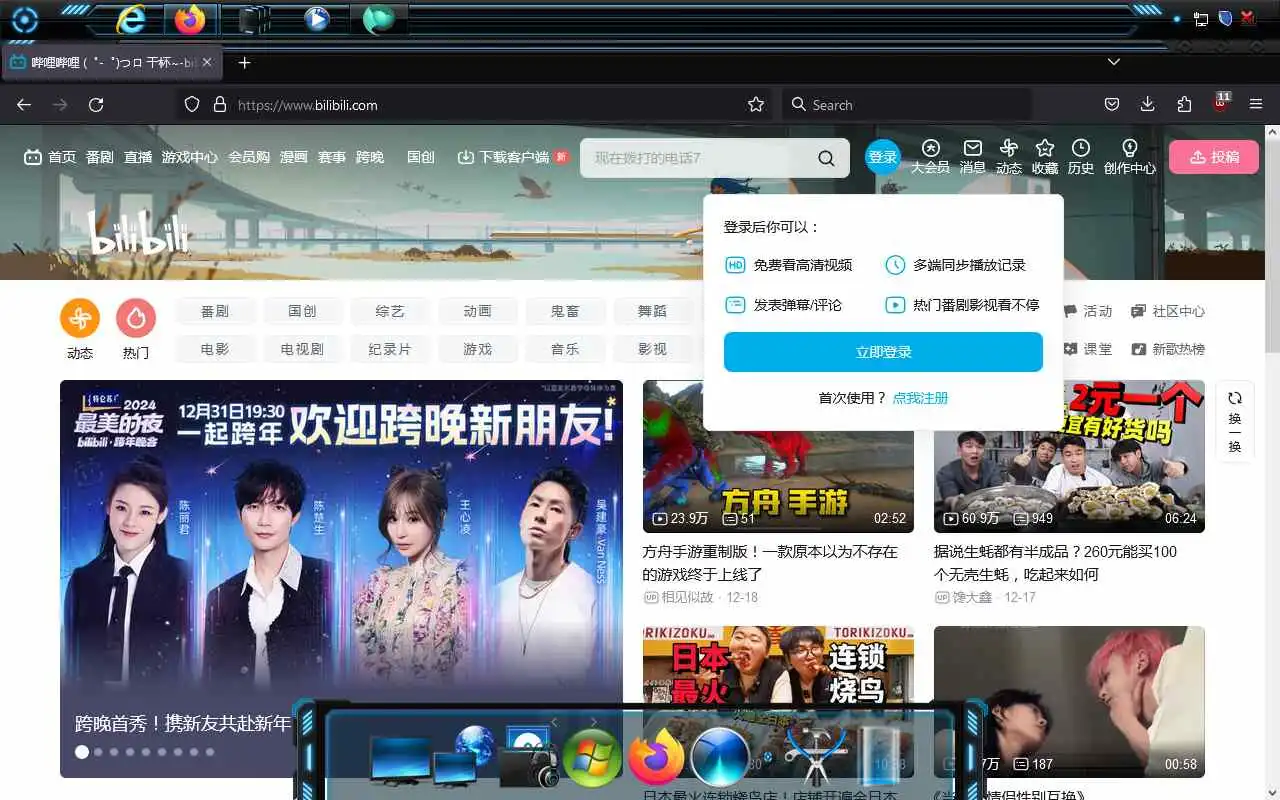Open 收藏 favorites star icon
Image resolution: width=1280 pixels, height=800 pixels.
point(1045,157)
